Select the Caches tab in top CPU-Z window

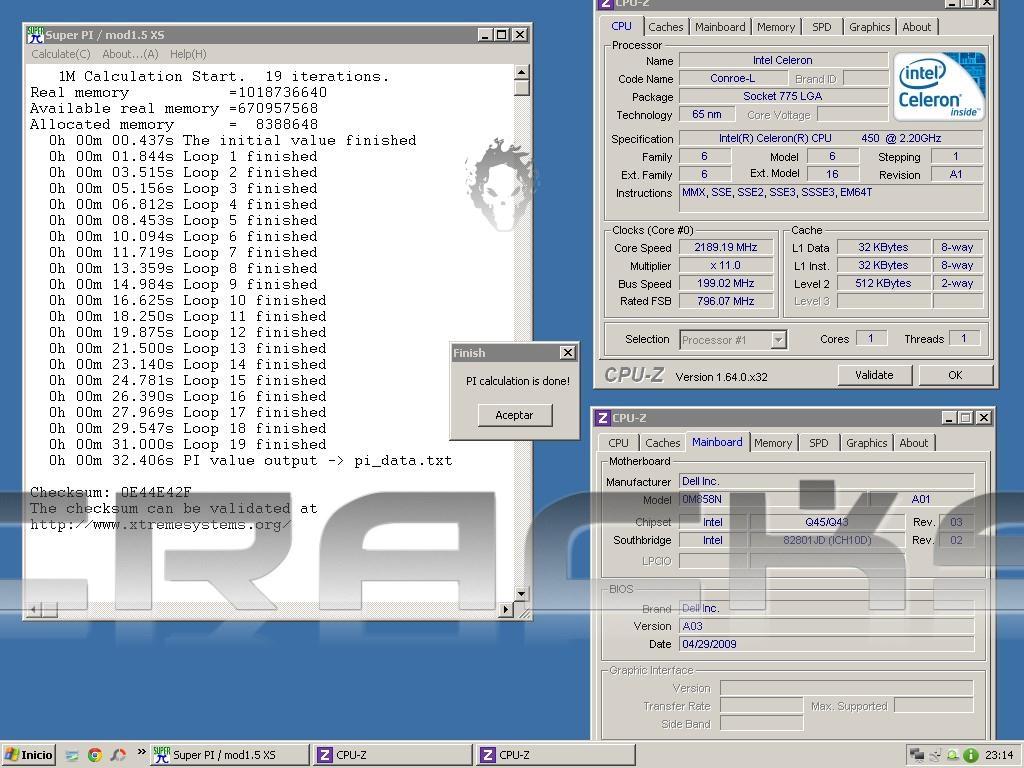665,27
